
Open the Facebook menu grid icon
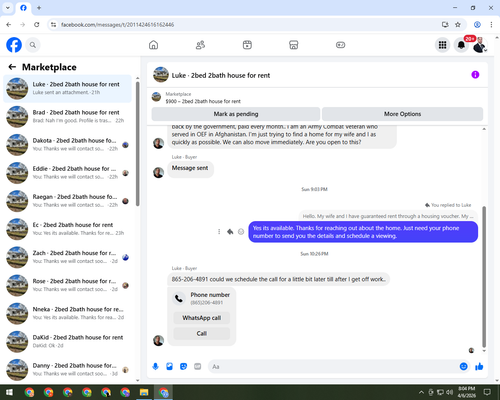(442, 45)
